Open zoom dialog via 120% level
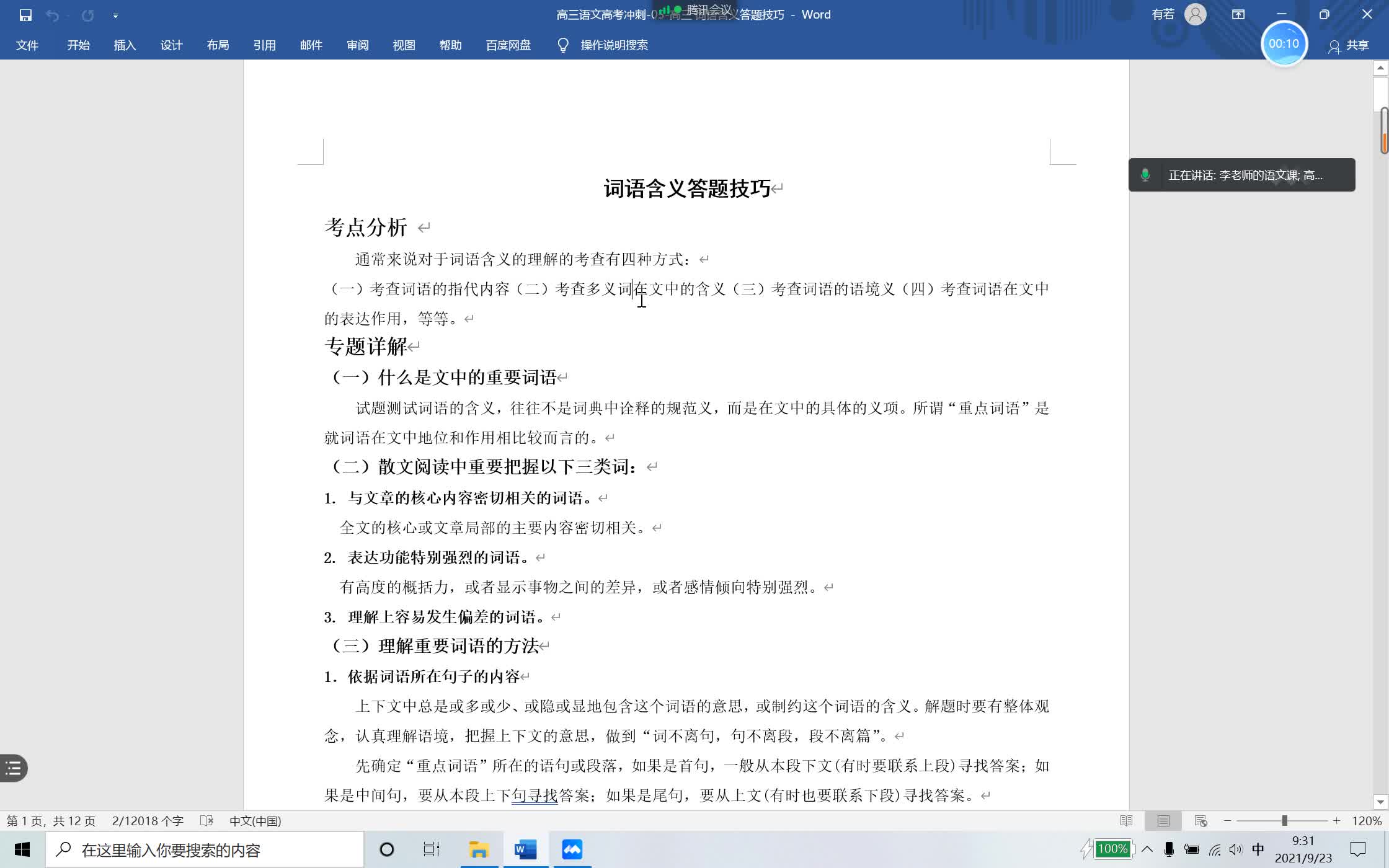 (x=1367, y=821)
